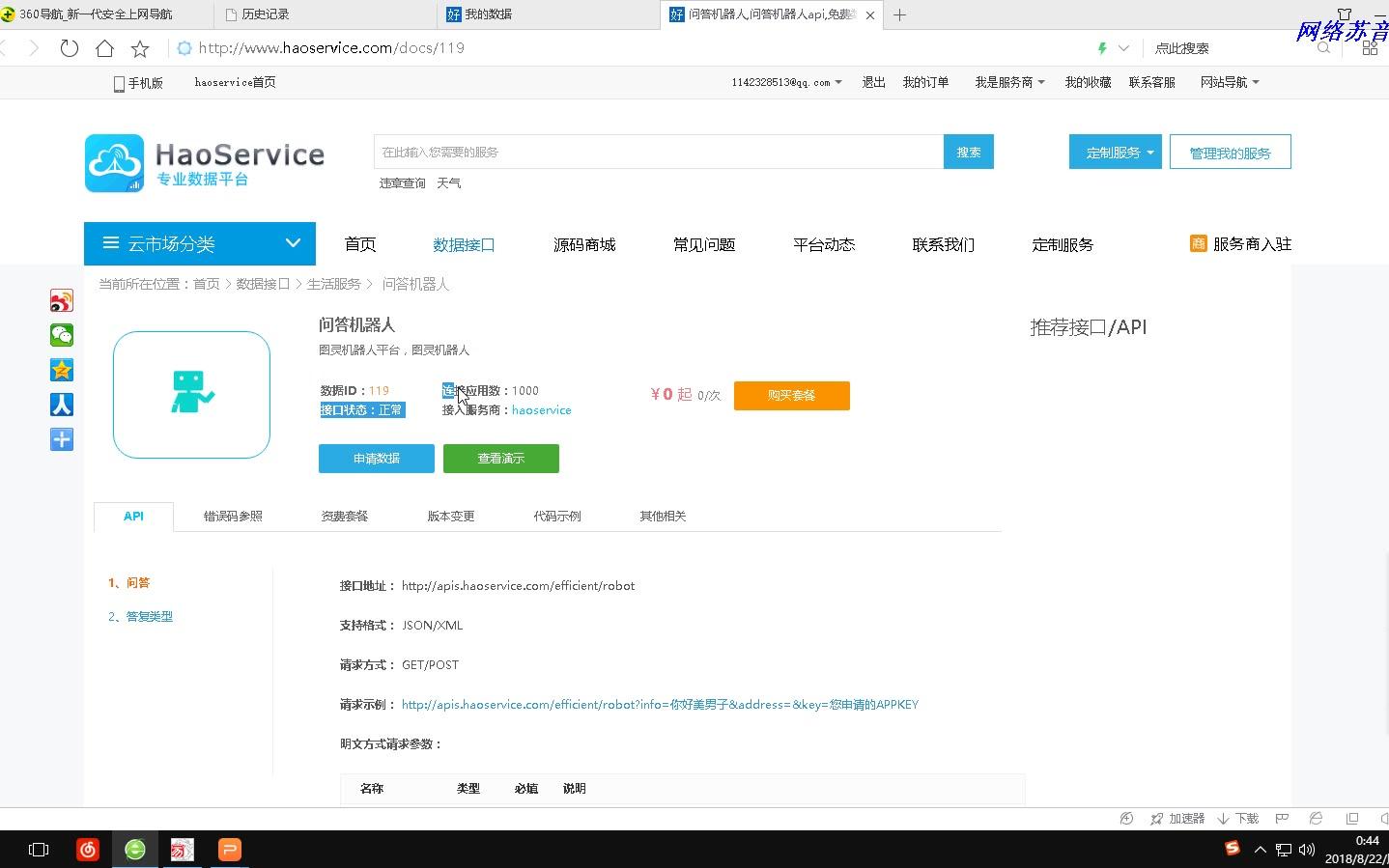Open 下载 downloads in status bar
The height and width of the screenshot is (868, 1389).
[x=1238, y=819]
